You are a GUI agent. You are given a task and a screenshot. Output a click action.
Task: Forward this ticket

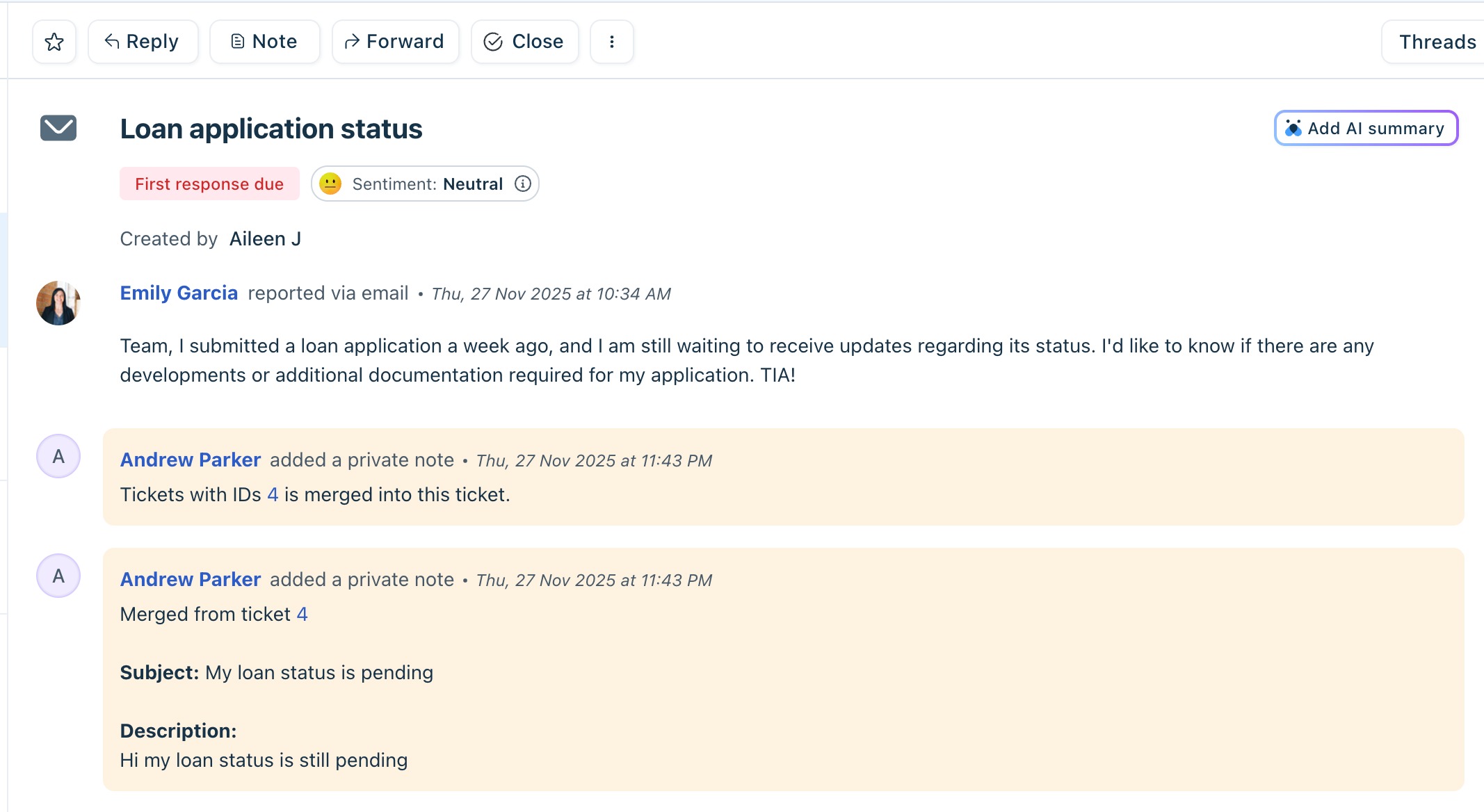pyautogui.click(x=396, y=42)
